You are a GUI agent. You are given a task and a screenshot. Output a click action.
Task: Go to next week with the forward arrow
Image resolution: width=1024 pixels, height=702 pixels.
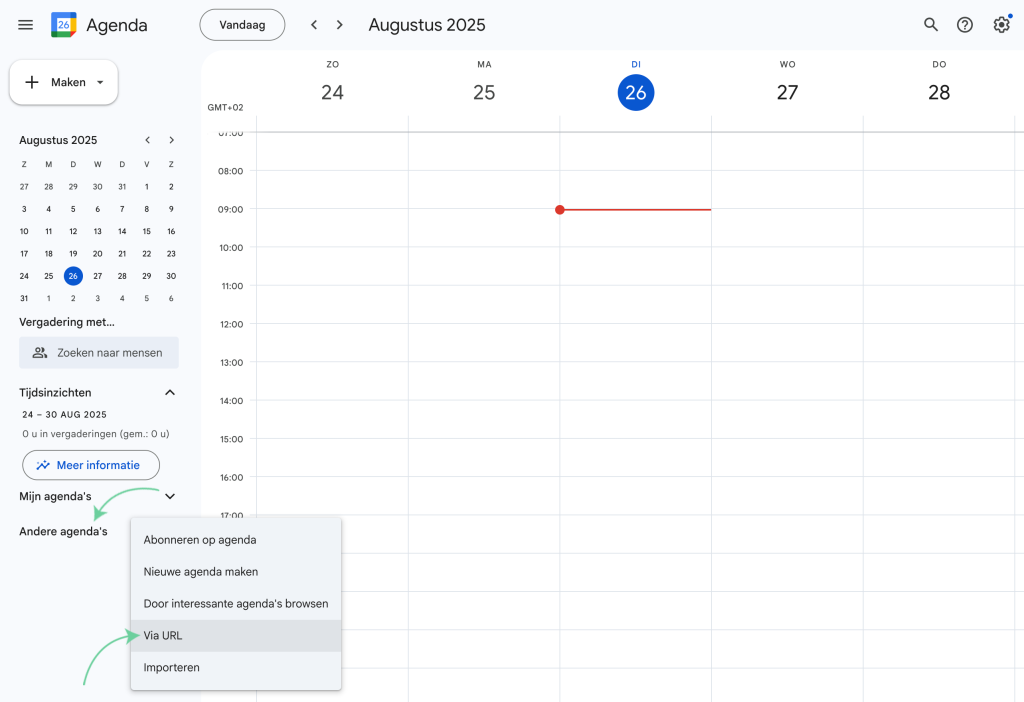(x=339, y=24)
